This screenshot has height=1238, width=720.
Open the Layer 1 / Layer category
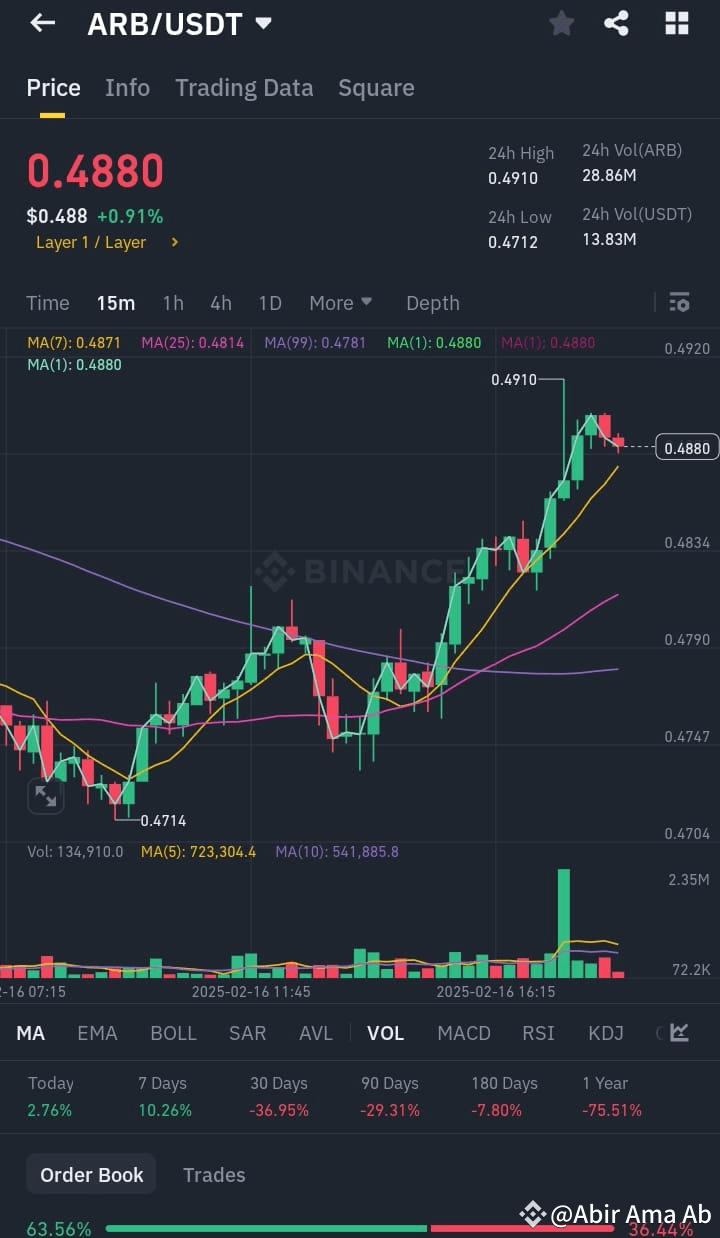tap(100, 242)
